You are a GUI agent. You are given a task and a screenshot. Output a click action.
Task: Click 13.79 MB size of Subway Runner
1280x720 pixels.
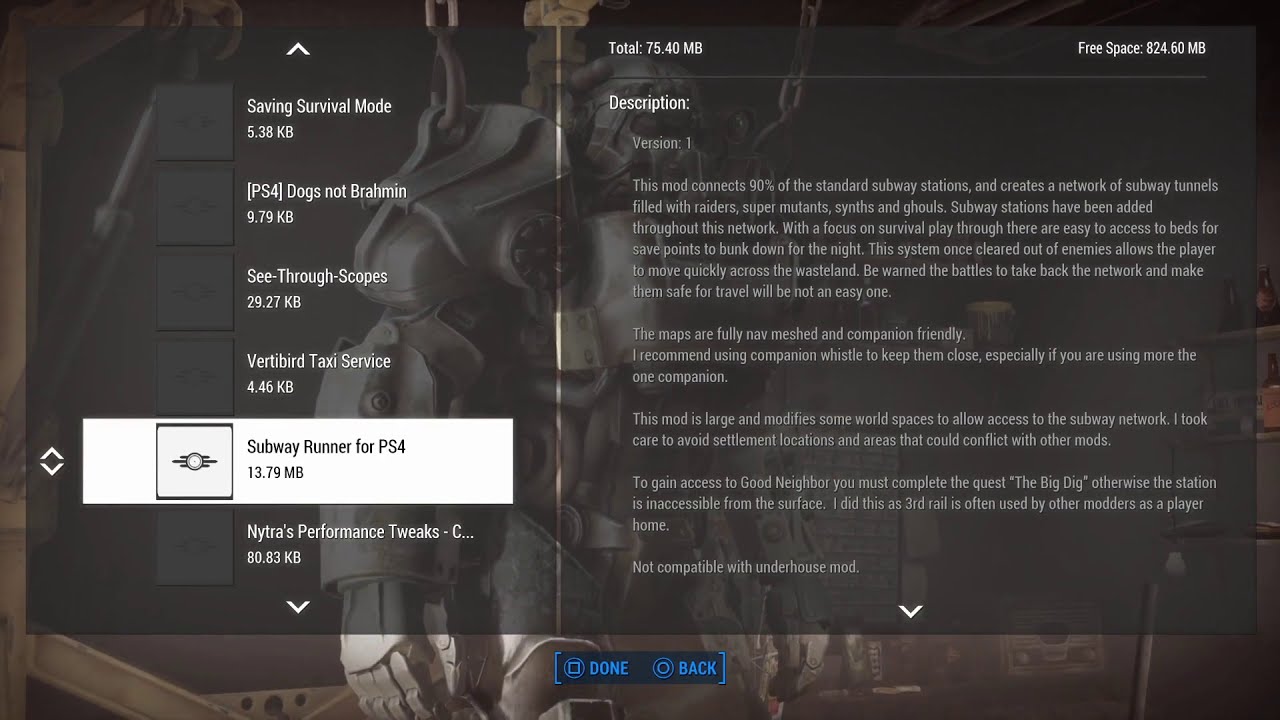275,472
